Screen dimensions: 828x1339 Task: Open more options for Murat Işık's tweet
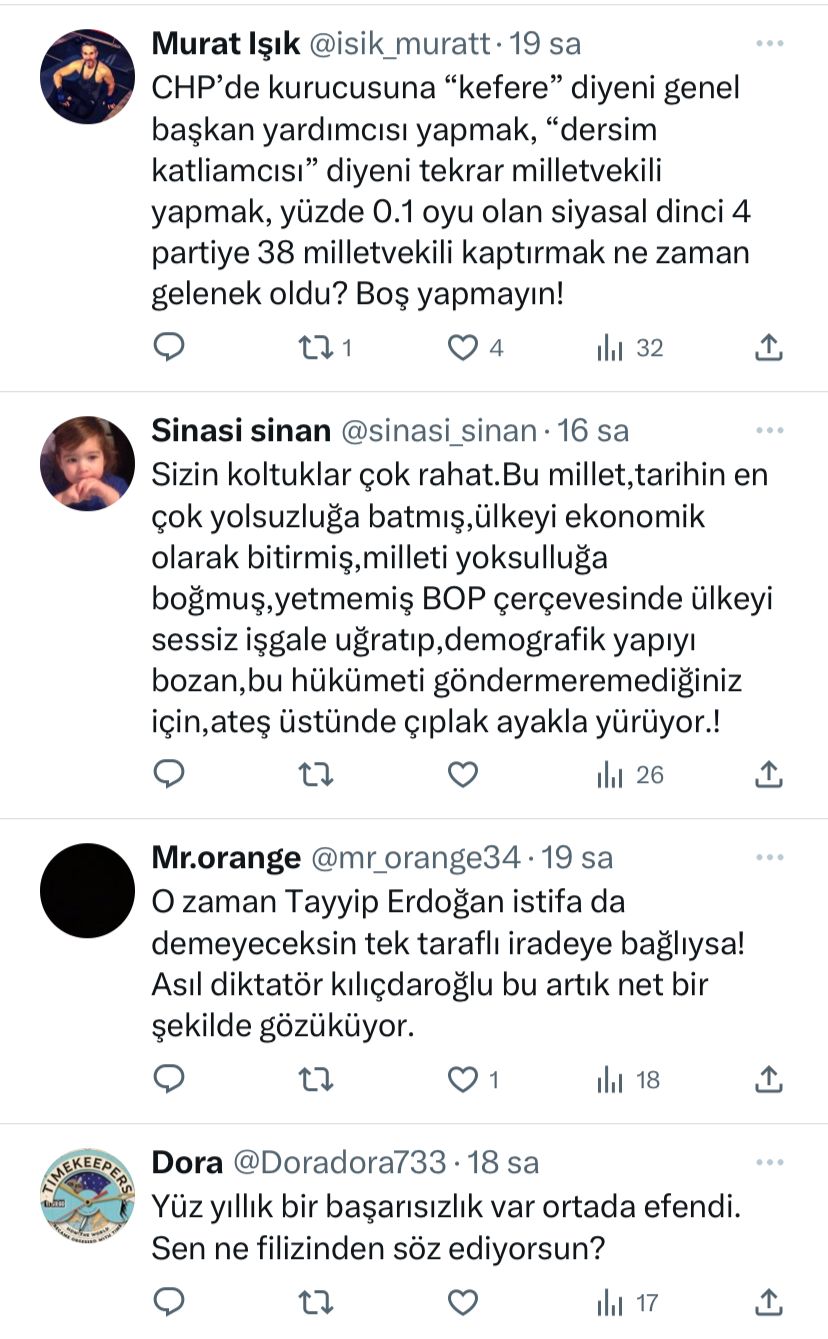769,44
